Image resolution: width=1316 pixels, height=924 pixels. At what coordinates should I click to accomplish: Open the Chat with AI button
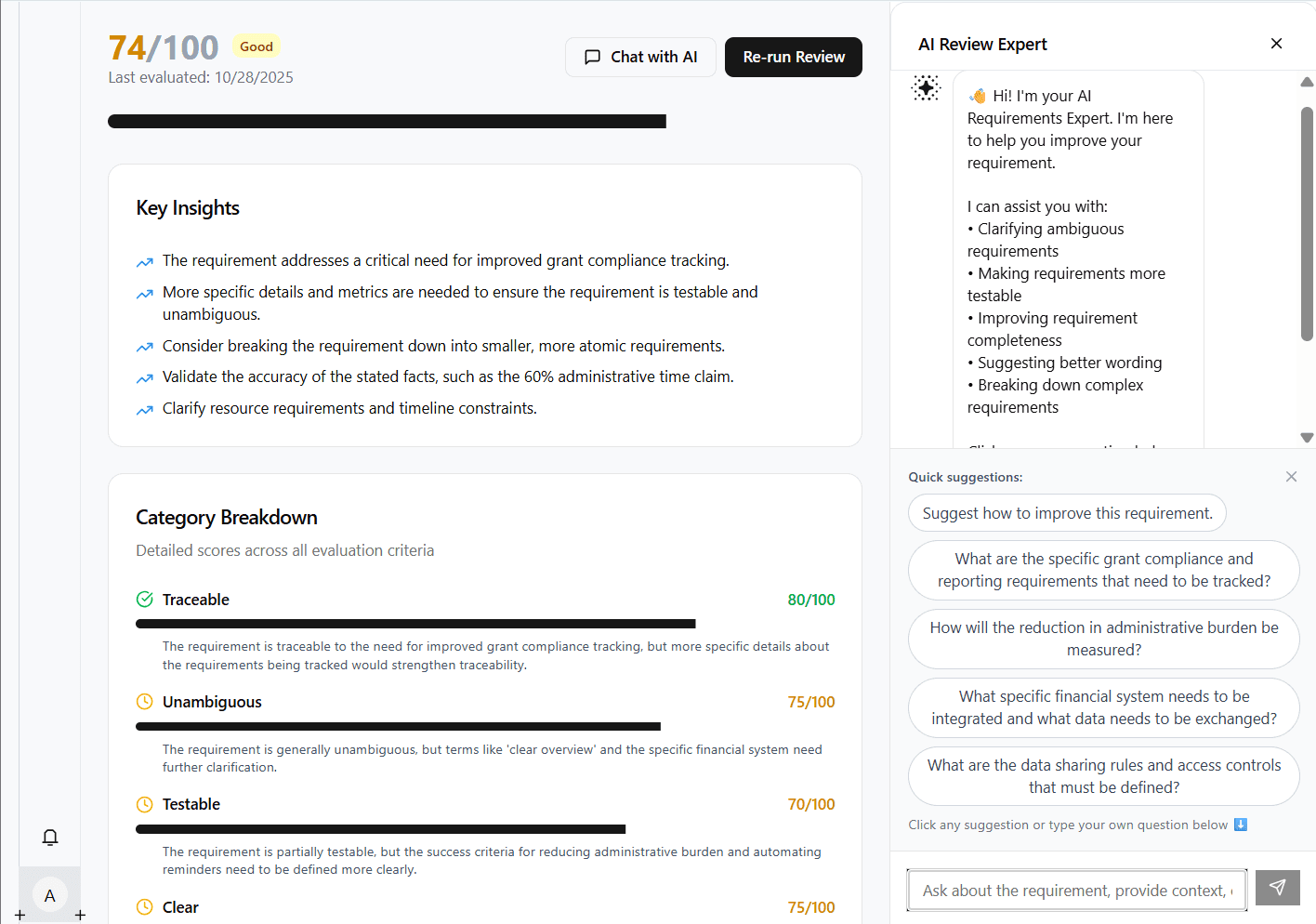tap(640, 57)
